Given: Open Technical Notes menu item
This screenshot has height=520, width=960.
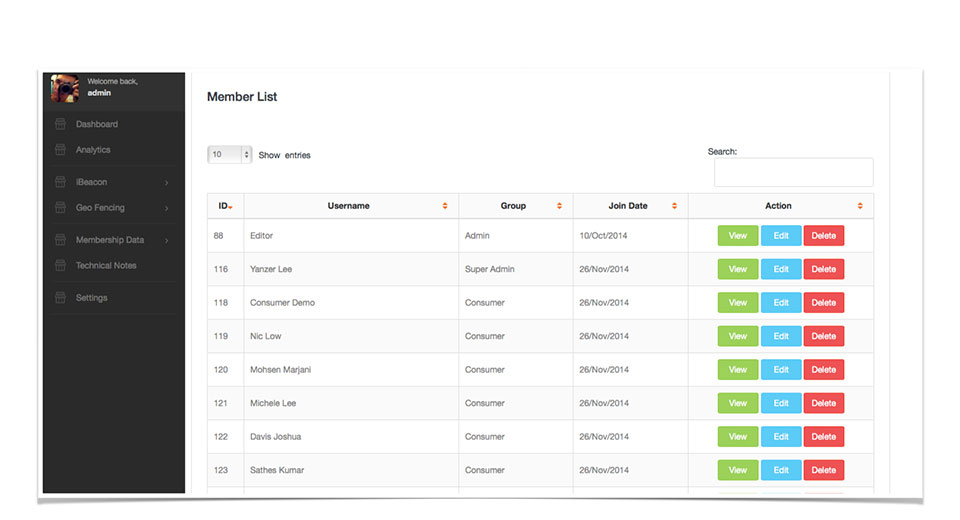Looking at the screenshot, I should pos(106,265).
